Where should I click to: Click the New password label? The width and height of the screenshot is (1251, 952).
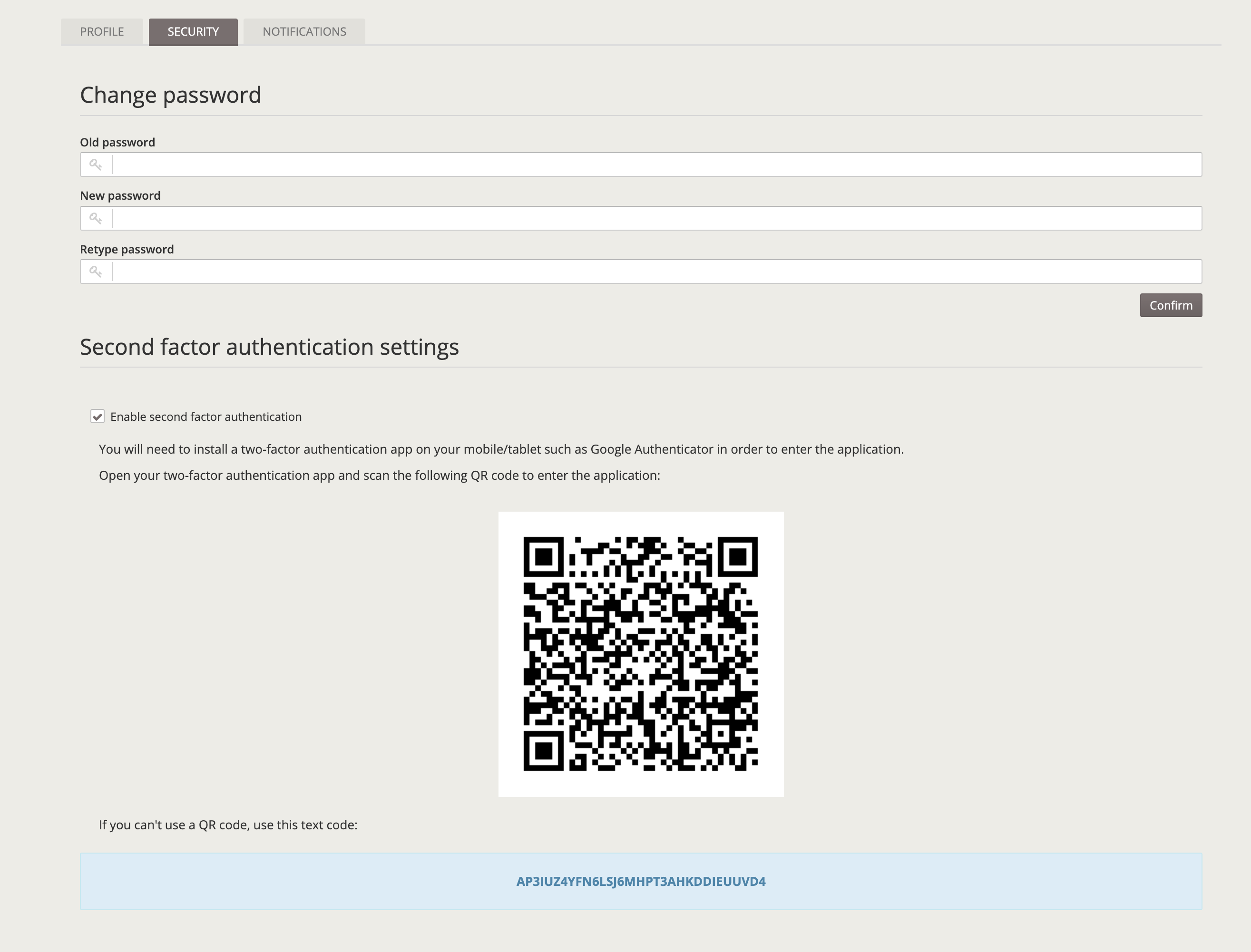point(120,195)
